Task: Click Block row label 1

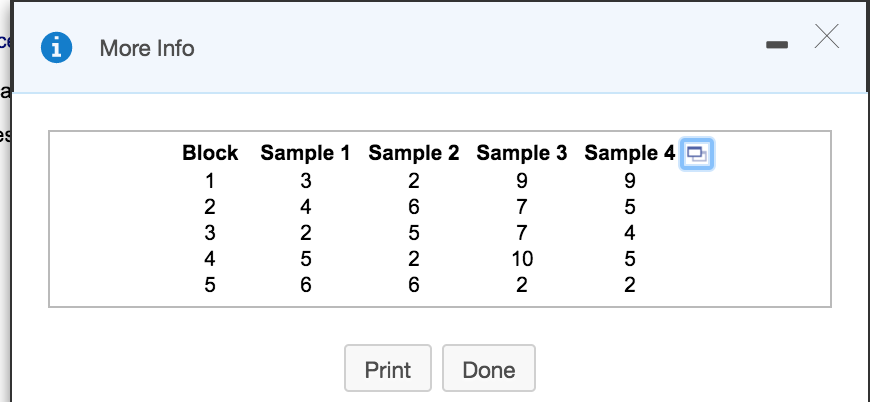Action: (x=210, y=182)
